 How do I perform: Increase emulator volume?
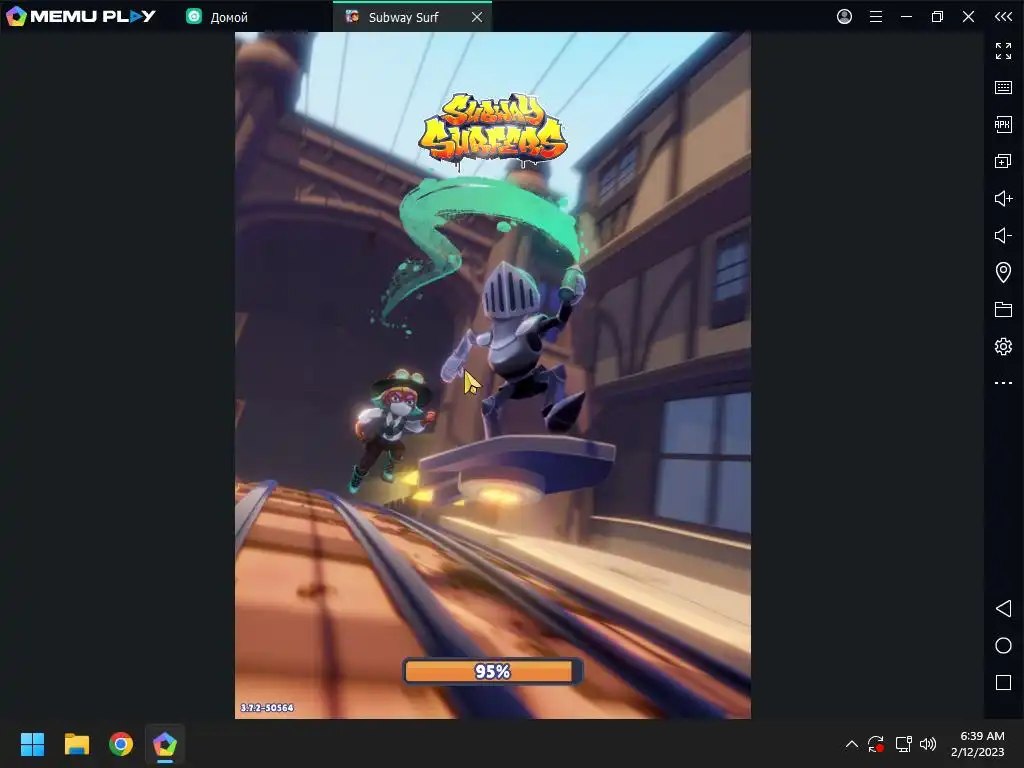coord(1003,198)
